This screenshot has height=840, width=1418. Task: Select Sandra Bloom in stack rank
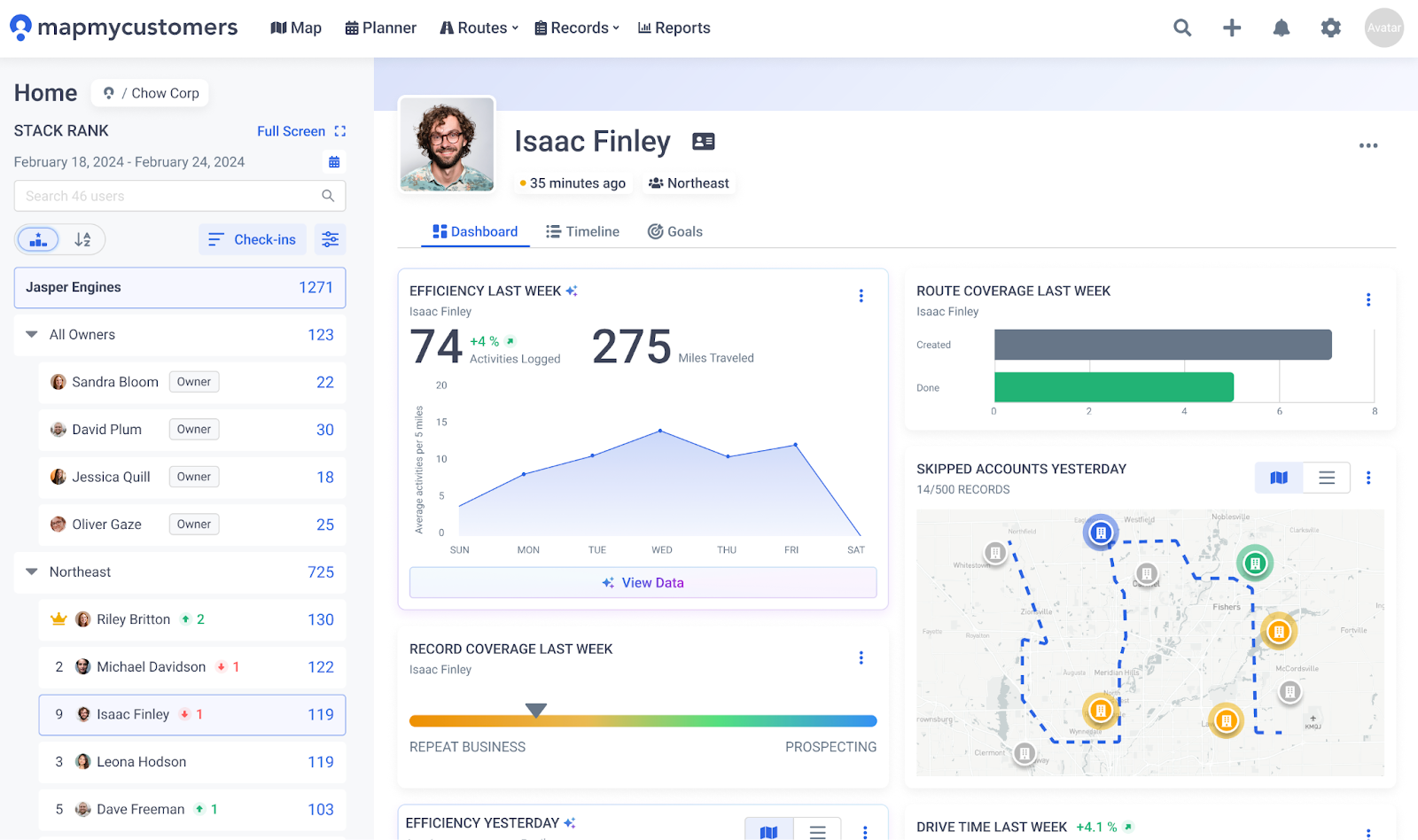click(x=192, y=383)
